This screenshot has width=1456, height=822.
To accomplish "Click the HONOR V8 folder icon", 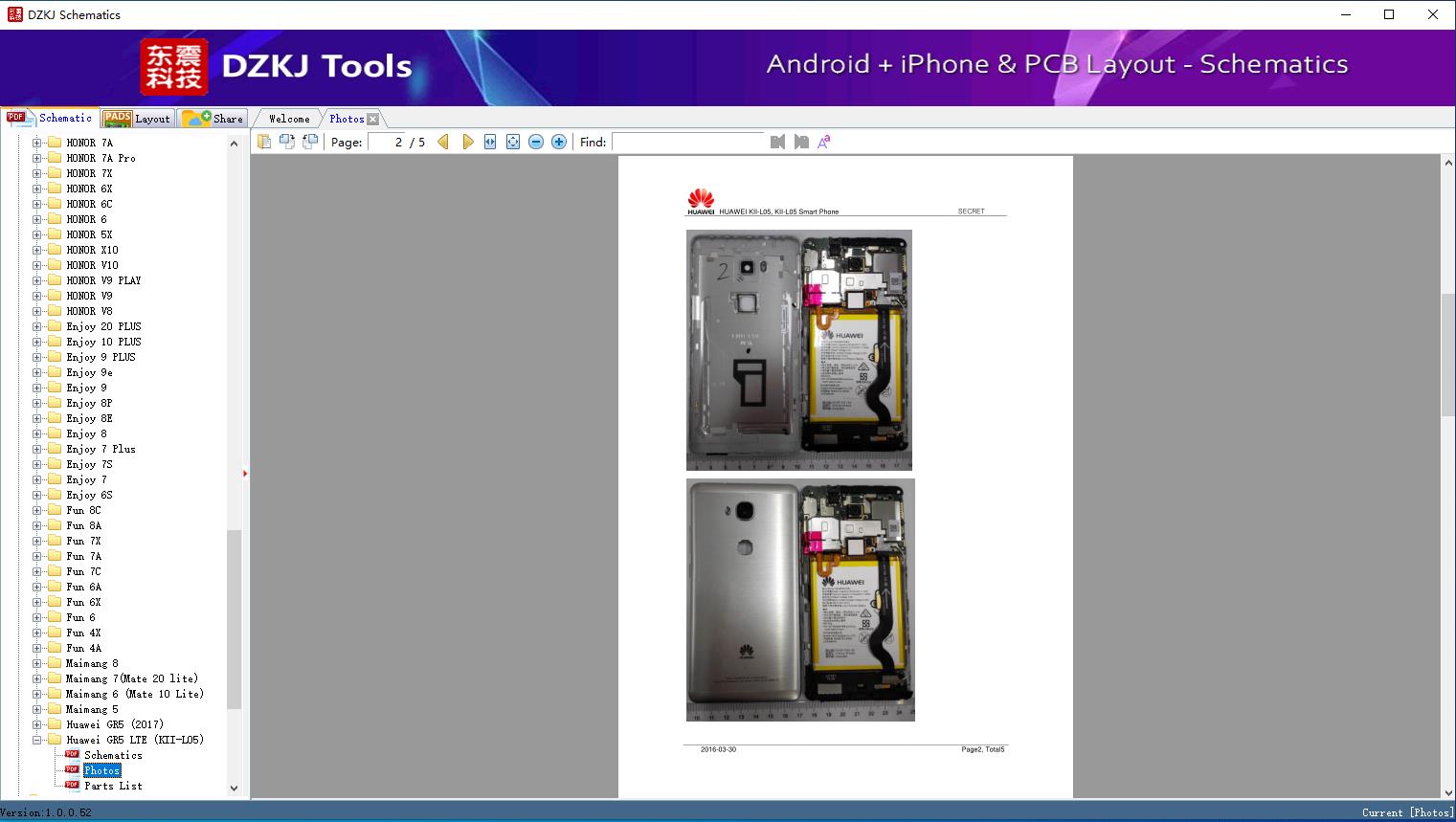I will (x=55, y=311).
